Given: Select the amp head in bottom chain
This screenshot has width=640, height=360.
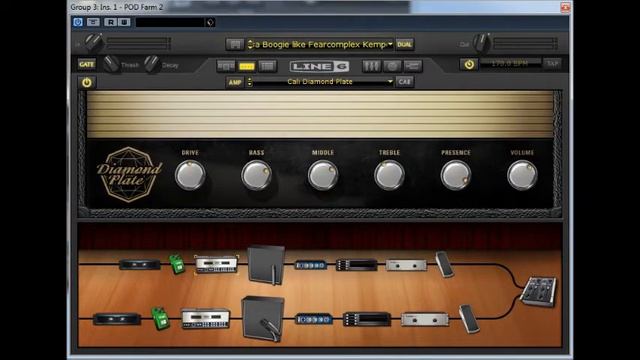Looking at the screenshot, I should pos(205,318).
